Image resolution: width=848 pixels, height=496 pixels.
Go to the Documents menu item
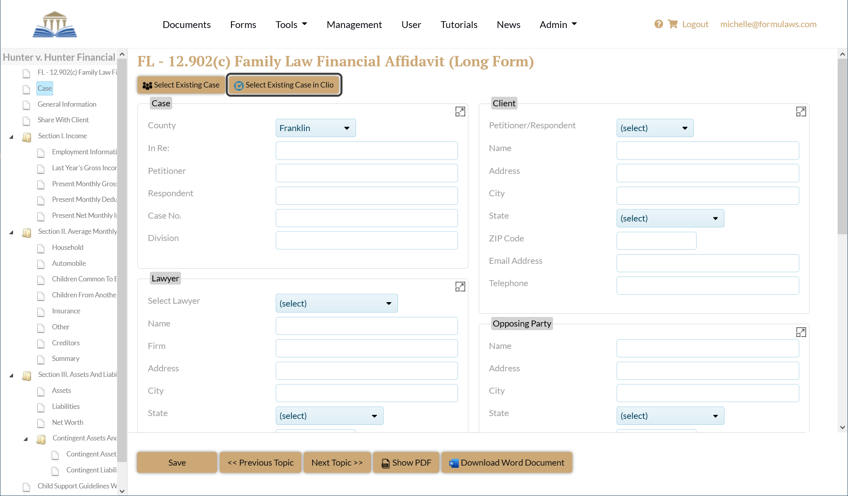click(x=187, y=24)
